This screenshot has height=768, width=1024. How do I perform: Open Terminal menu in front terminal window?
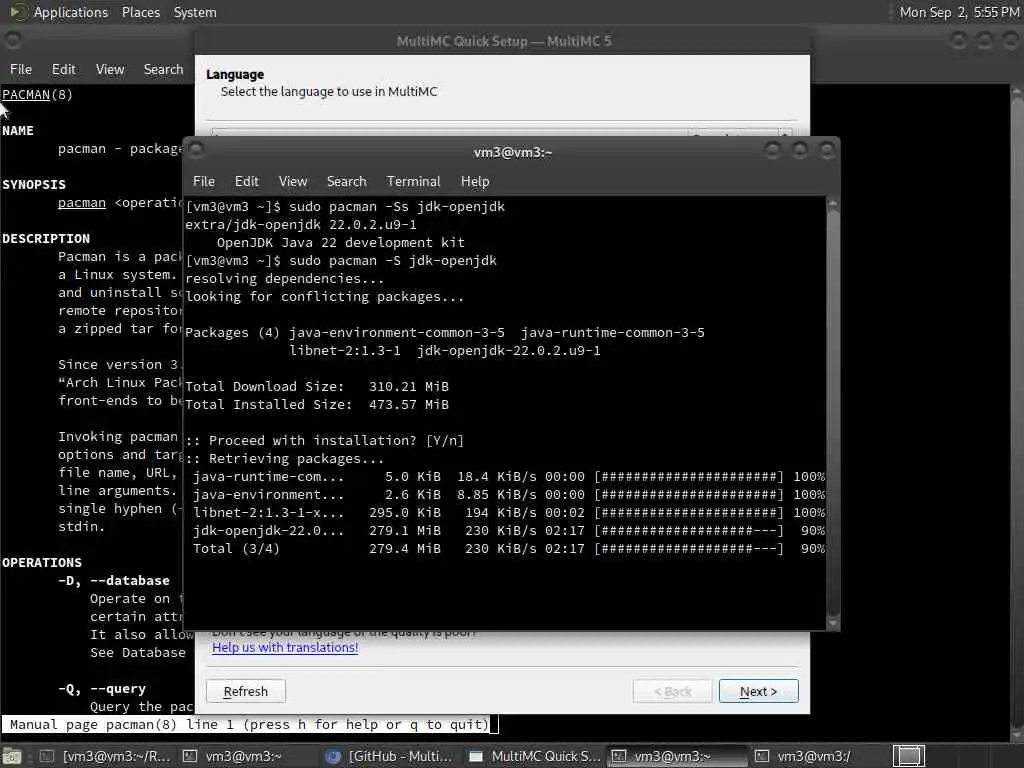tap(413, 182)
